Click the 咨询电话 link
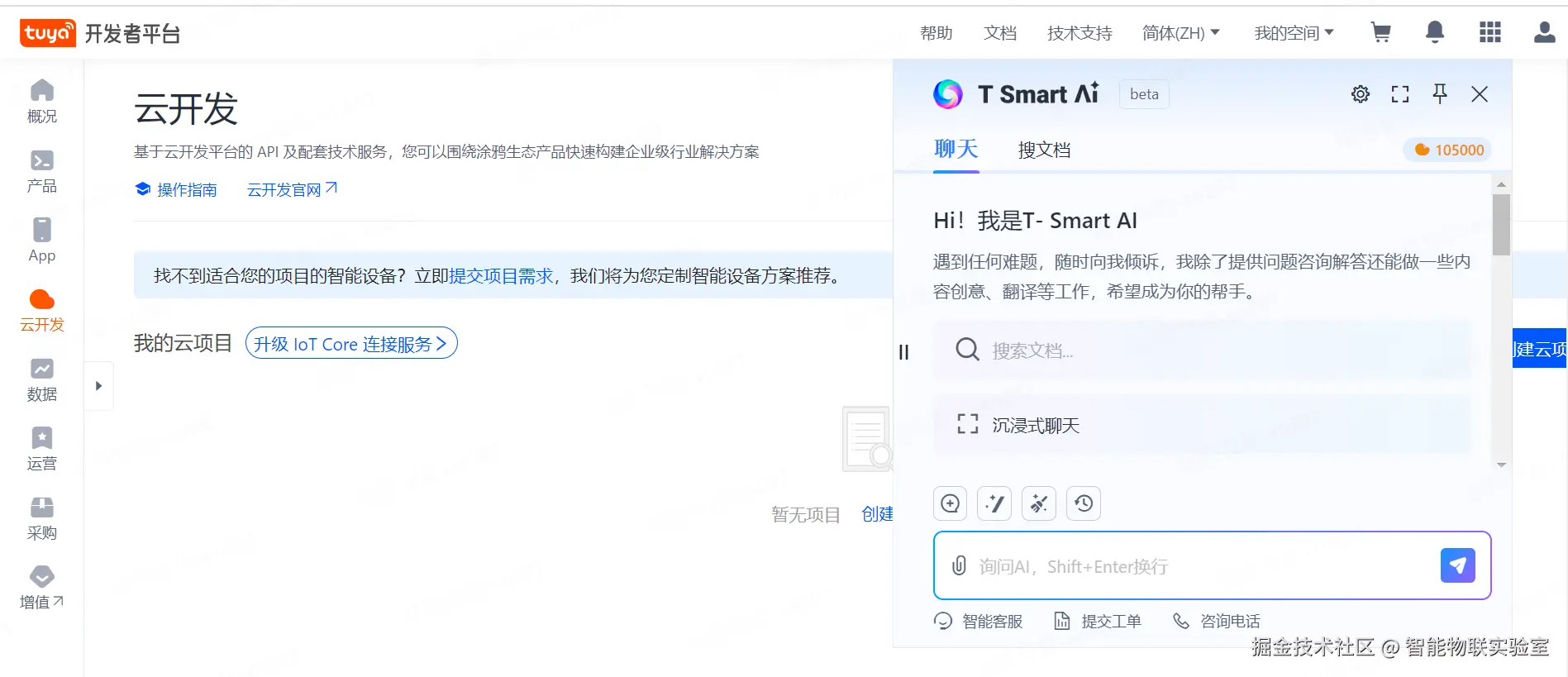The image size is (1568, 677). (1217, 621)
